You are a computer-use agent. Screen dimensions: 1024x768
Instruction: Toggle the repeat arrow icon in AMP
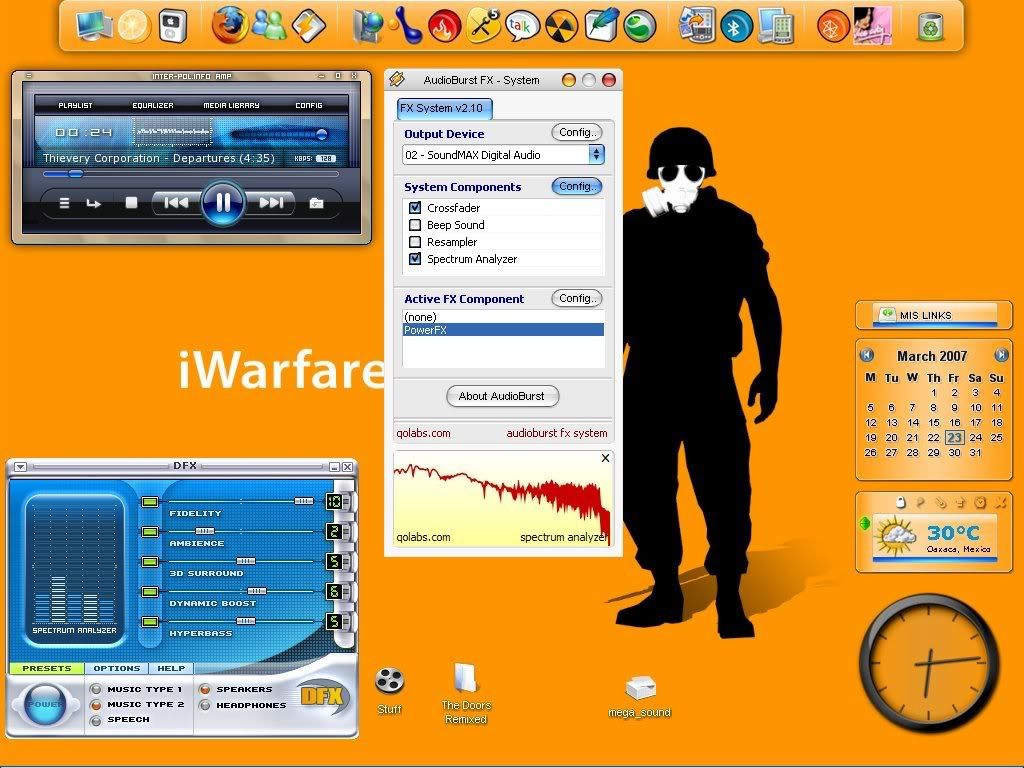pos(93,204)
